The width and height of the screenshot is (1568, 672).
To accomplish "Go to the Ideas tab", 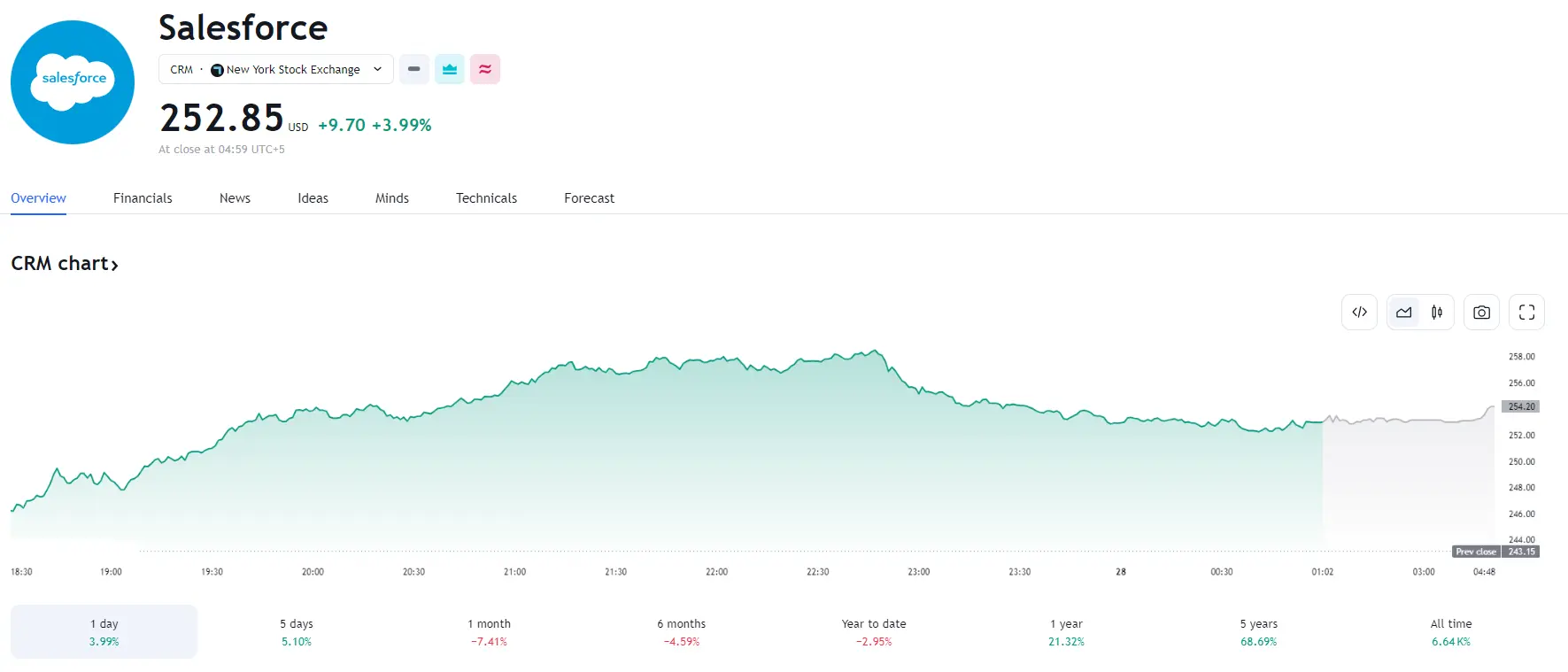I will [x=313, y=198].
